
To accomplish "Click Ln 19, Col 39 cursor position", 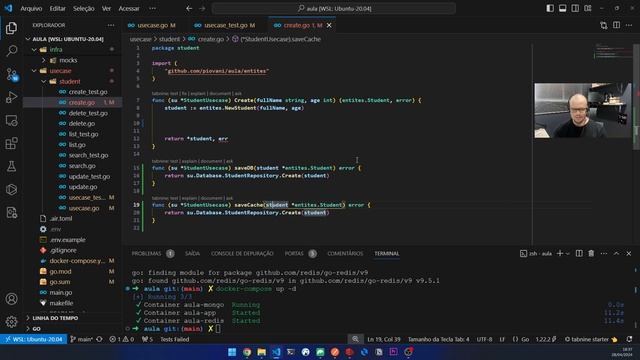I will [x=384, y=339].
